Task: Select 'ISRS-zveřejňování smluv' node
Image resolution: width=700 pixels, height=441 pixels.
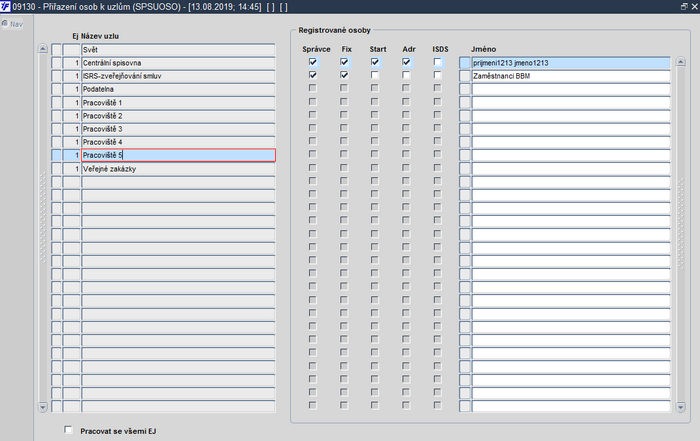Action: [x=178, y=76]
